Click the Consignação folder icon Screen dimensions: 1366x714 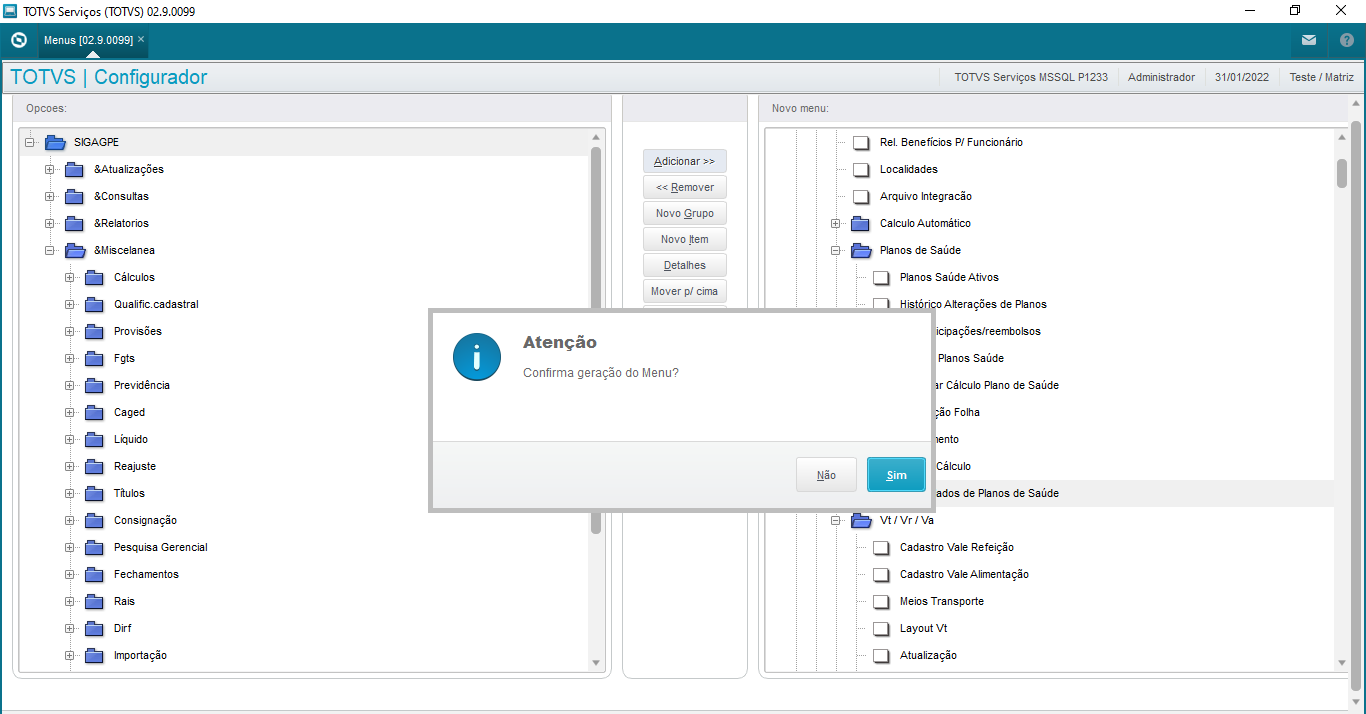95,520
